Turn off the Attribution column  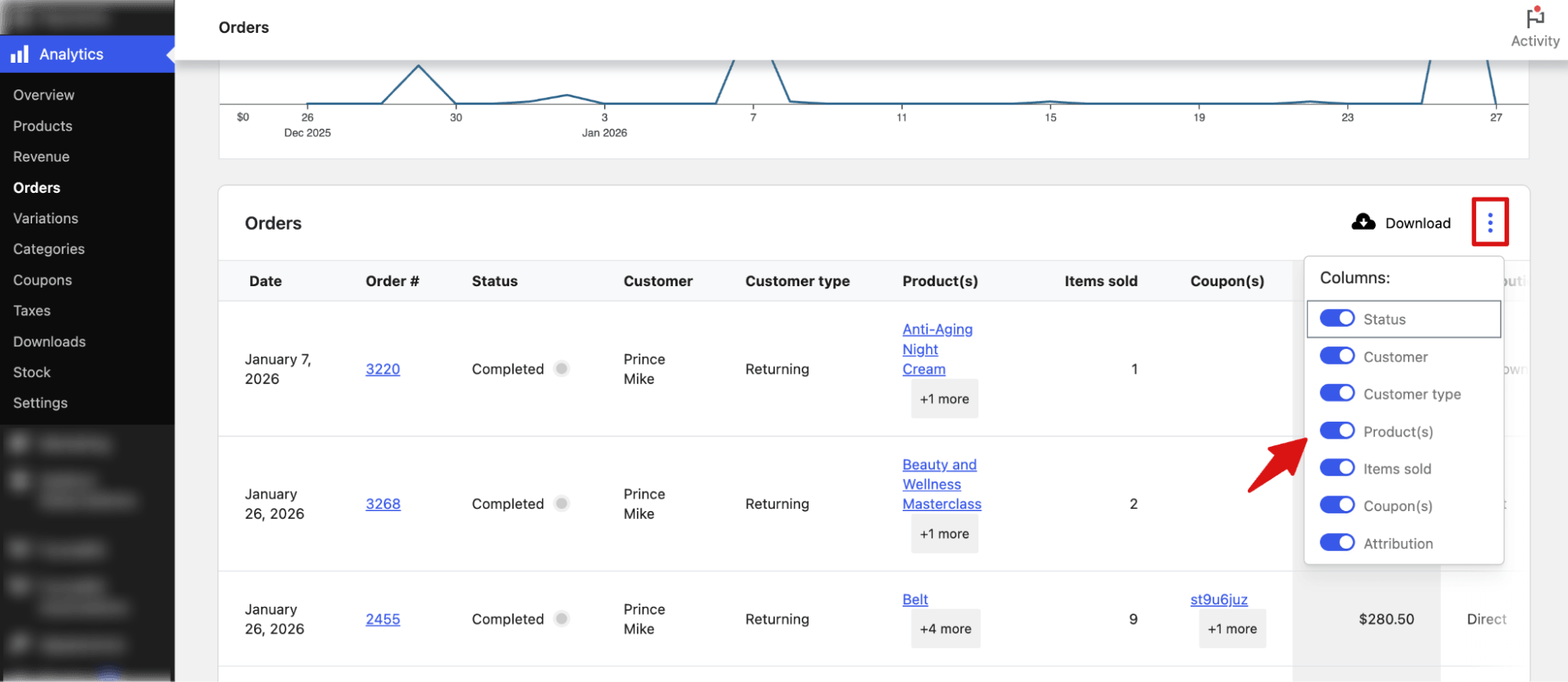click(x=1337, y=542)
